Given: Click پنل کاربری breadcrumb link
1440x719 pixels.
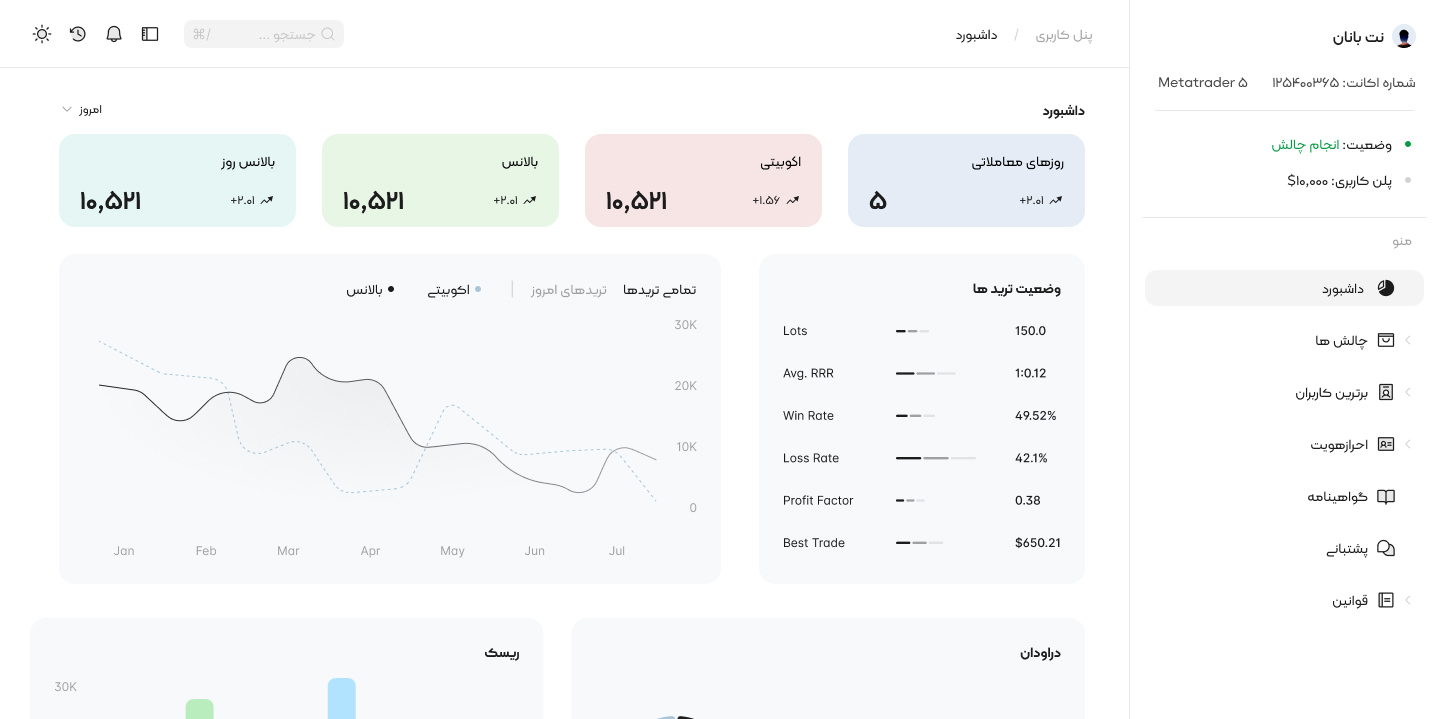Looking at the screenshot, I should coord(1063,35).
